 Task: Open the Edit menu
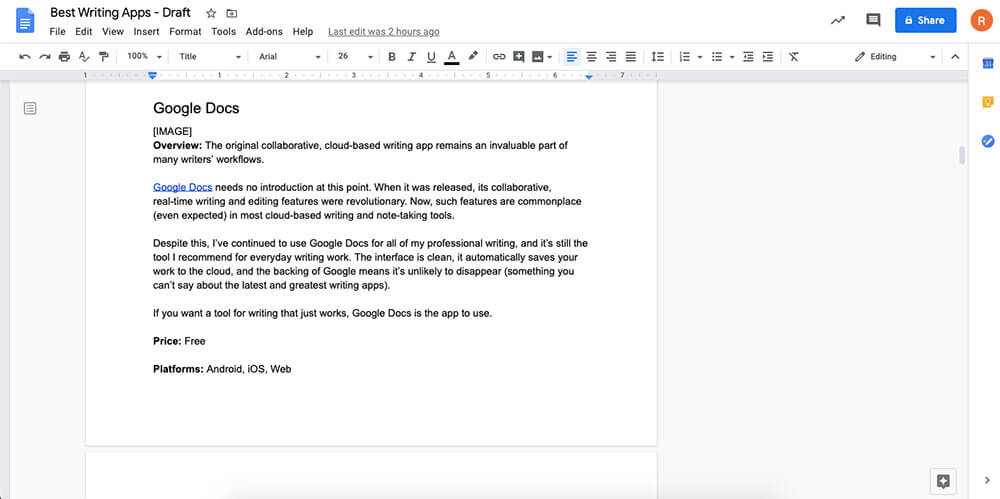point(84,31)
